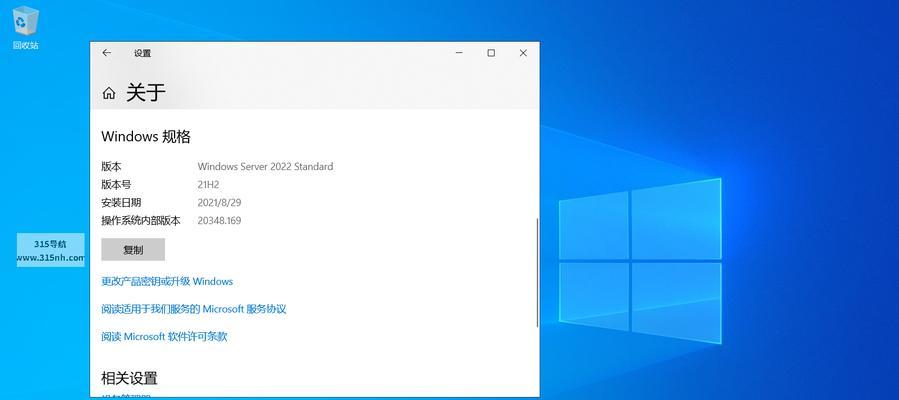Copy Windows specifications with 复制 button
The width and height of the screenshot is (899, 400).
pyautogui.click(x=133, y=250)
